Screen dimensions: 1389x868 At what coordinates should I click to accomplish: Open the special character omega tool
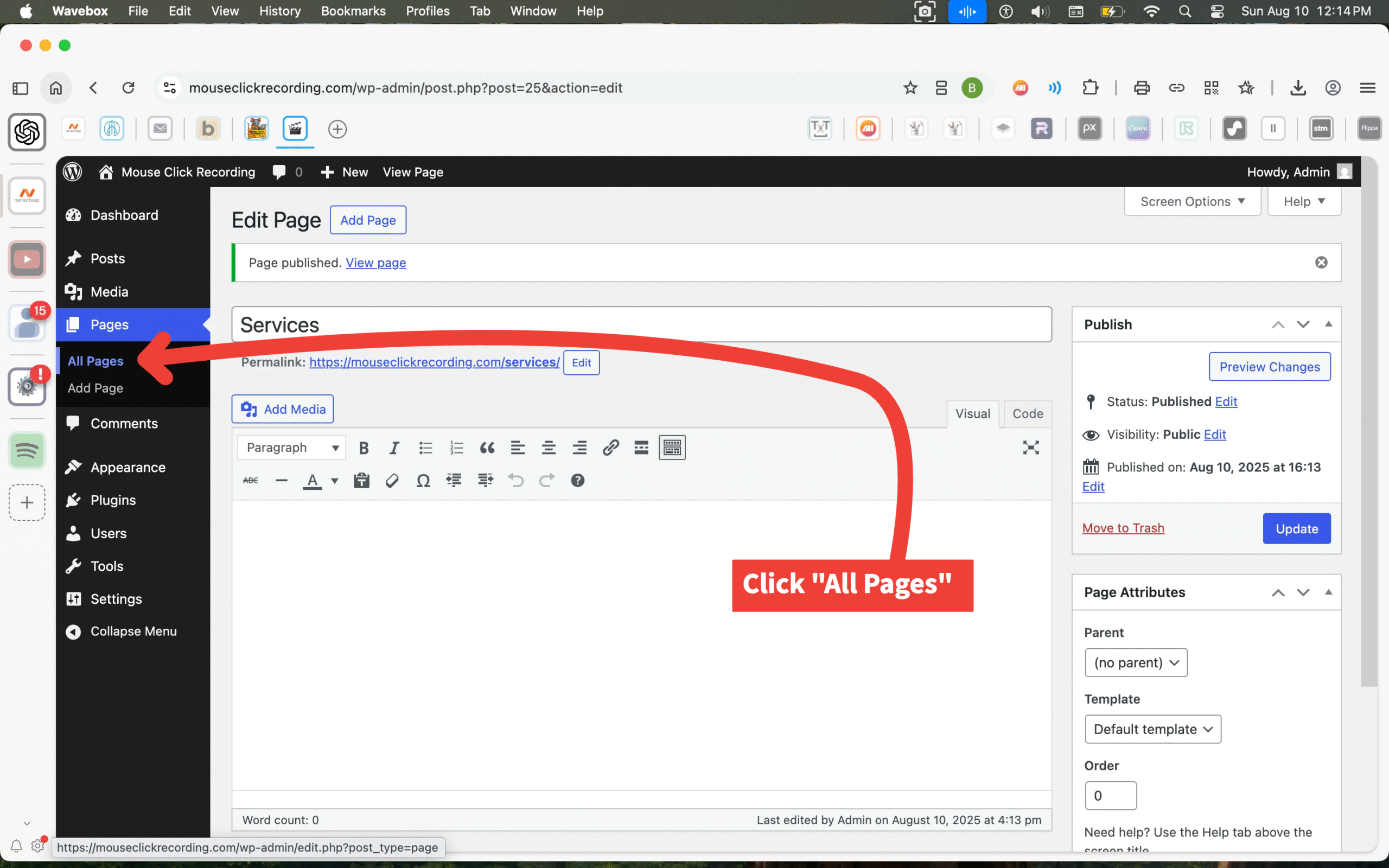click(x=423, y=481)
